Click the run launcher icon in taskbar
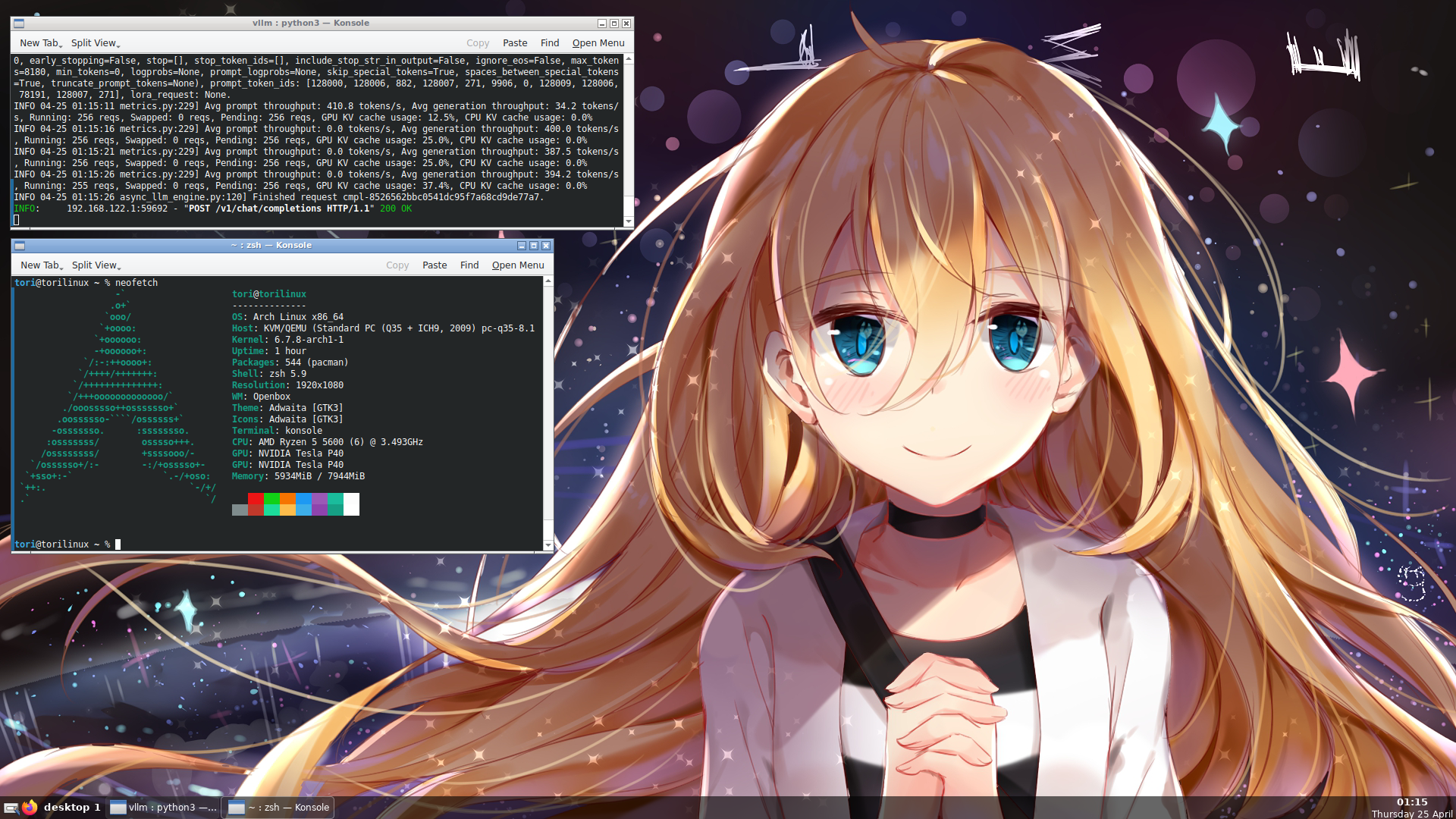1456x819 pixels. pos(11,808)
